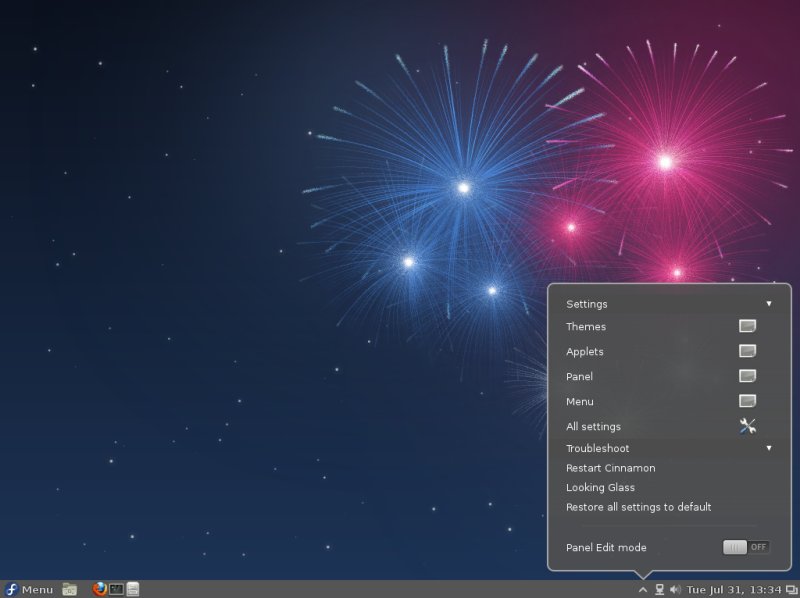Open Applets settings entry
The image size is (800, 598).
(668, 352)
